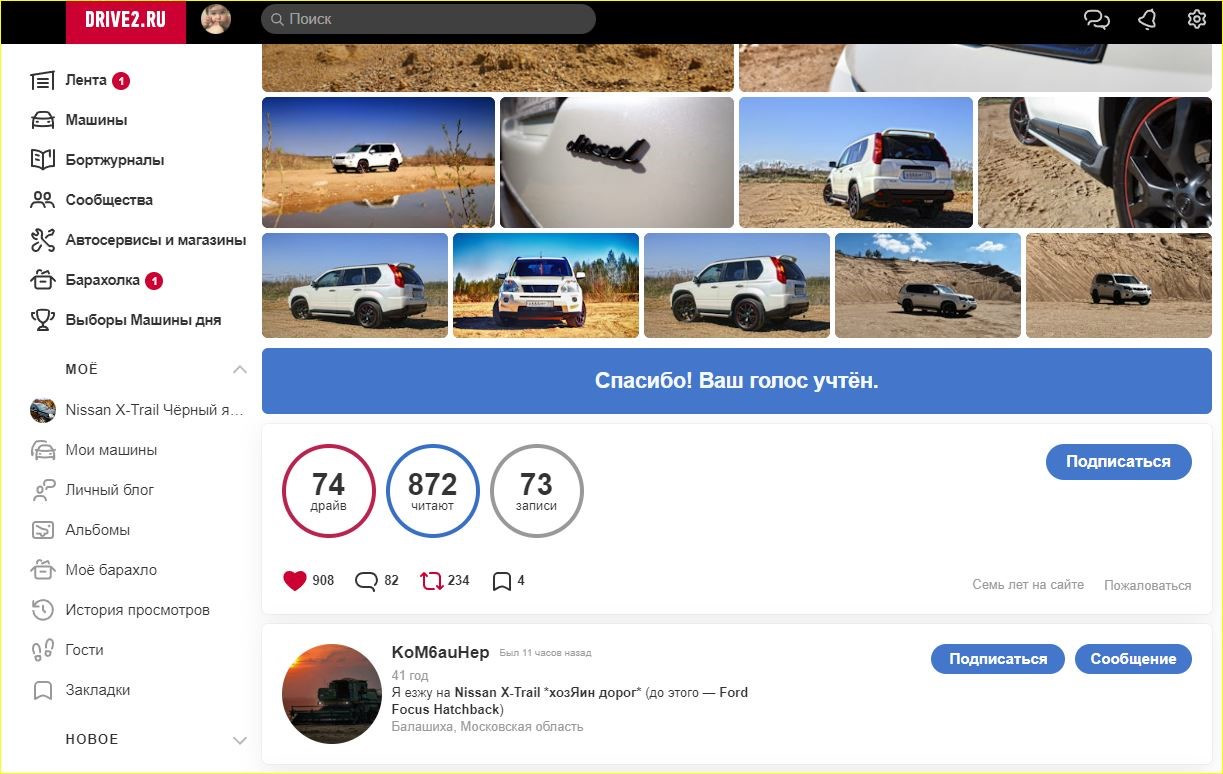The image size is (1223, 774).
Task: Click the user avatar in top bar
Action: pyautogui.click(x=216, y=19)
